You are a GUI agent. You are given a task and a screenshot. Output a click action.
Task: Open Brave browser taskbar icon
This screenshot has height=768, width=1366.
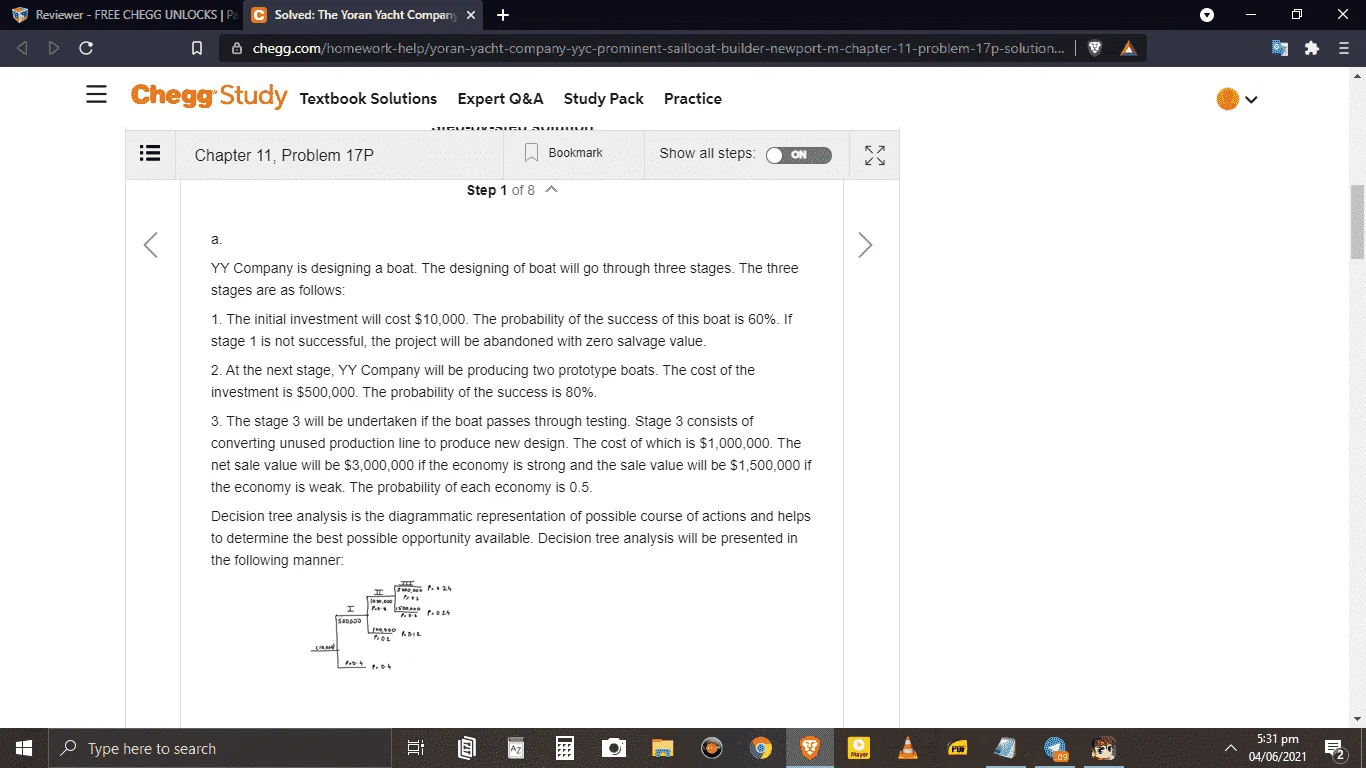810,748
